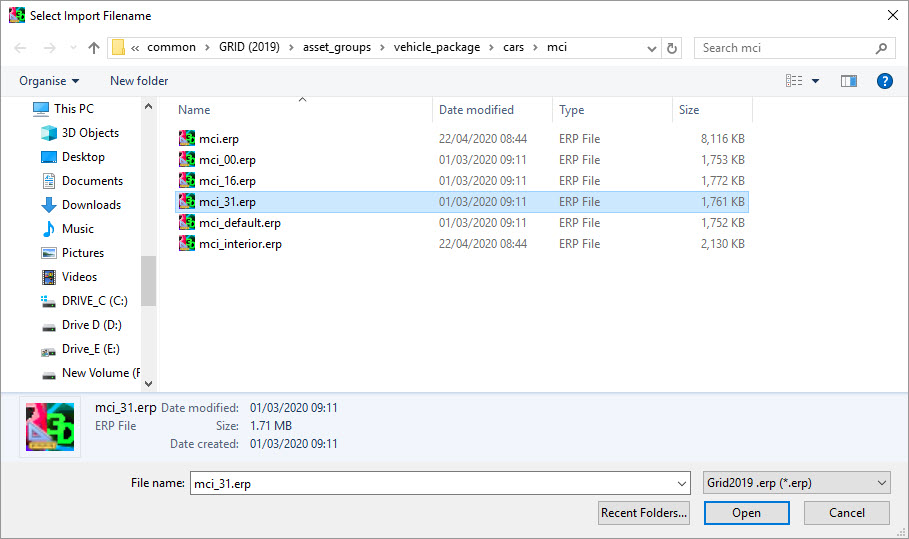The height and width of the screenshot is (539, 909).
Task: Click the 8,116 KB size cell
Action: pos(722,139)
